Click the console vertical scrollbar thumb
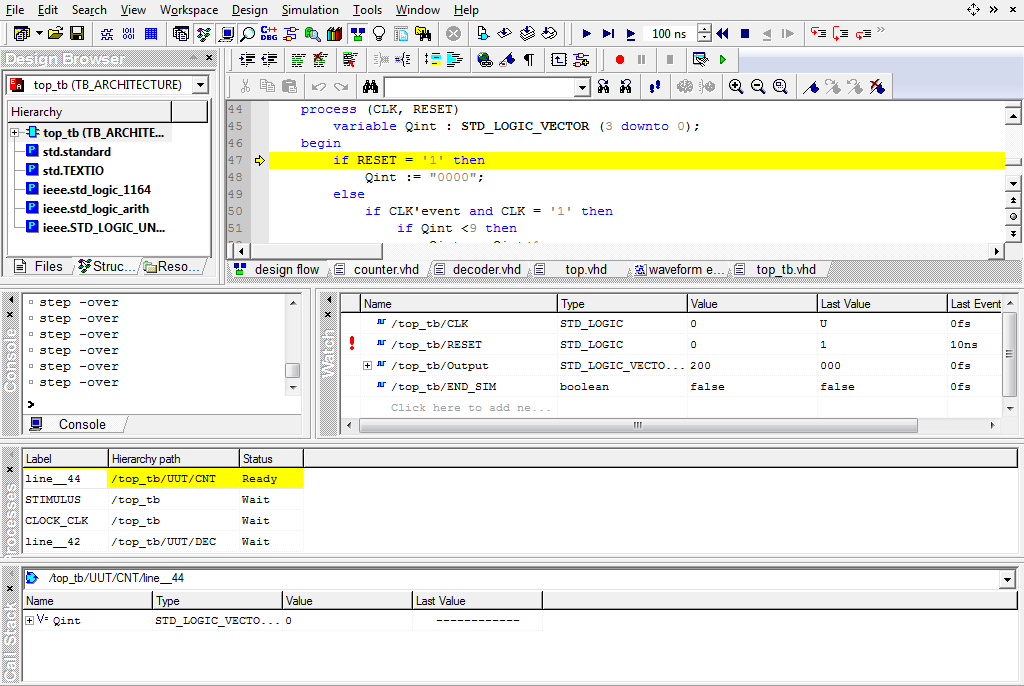This screenshot has height=686, width=1024. coord(293,370)
